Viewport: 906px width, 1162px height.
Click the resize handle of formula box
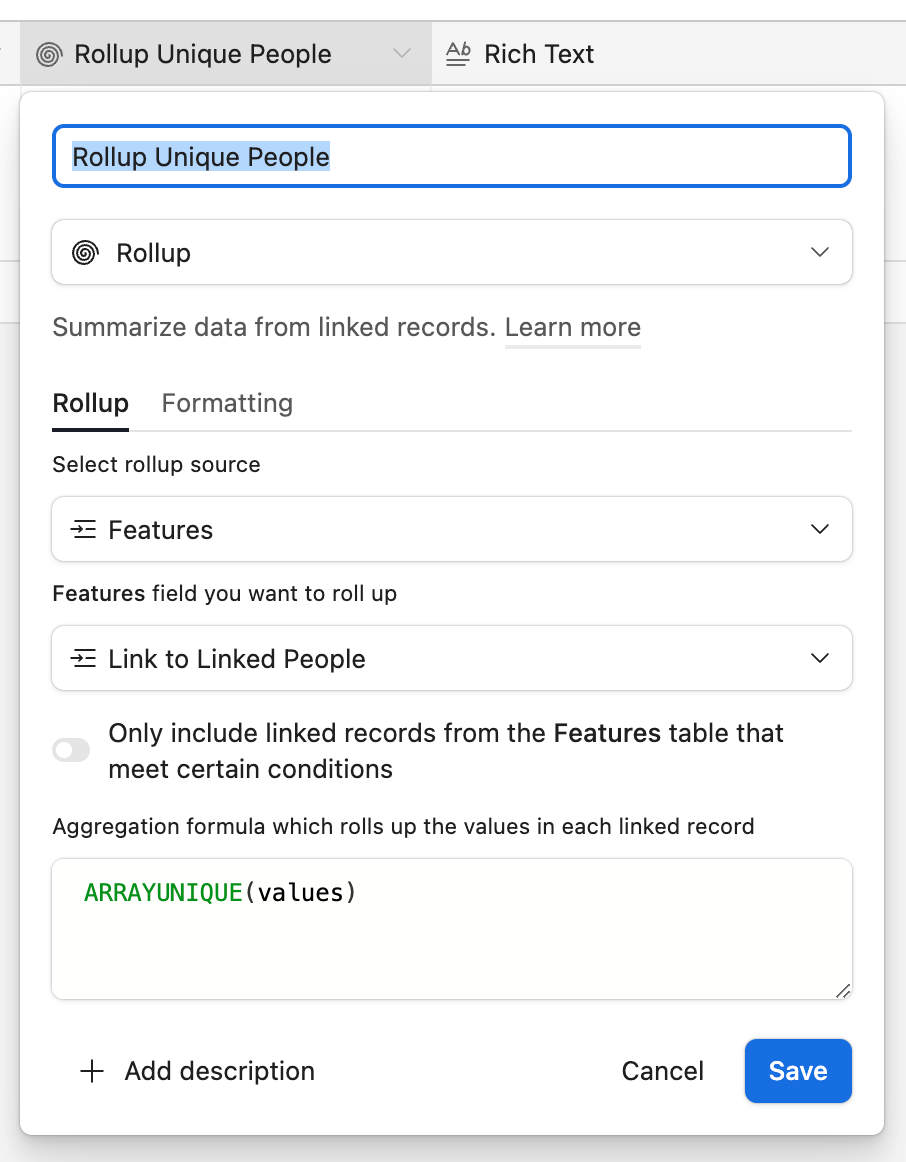843,991
